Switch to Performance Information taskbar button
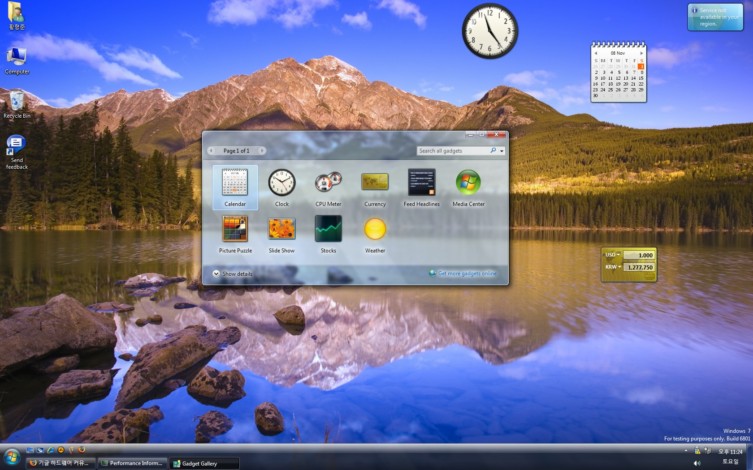The width and height of the screenshot is (753, 470). pyautogui.click(x=133, y=463)
